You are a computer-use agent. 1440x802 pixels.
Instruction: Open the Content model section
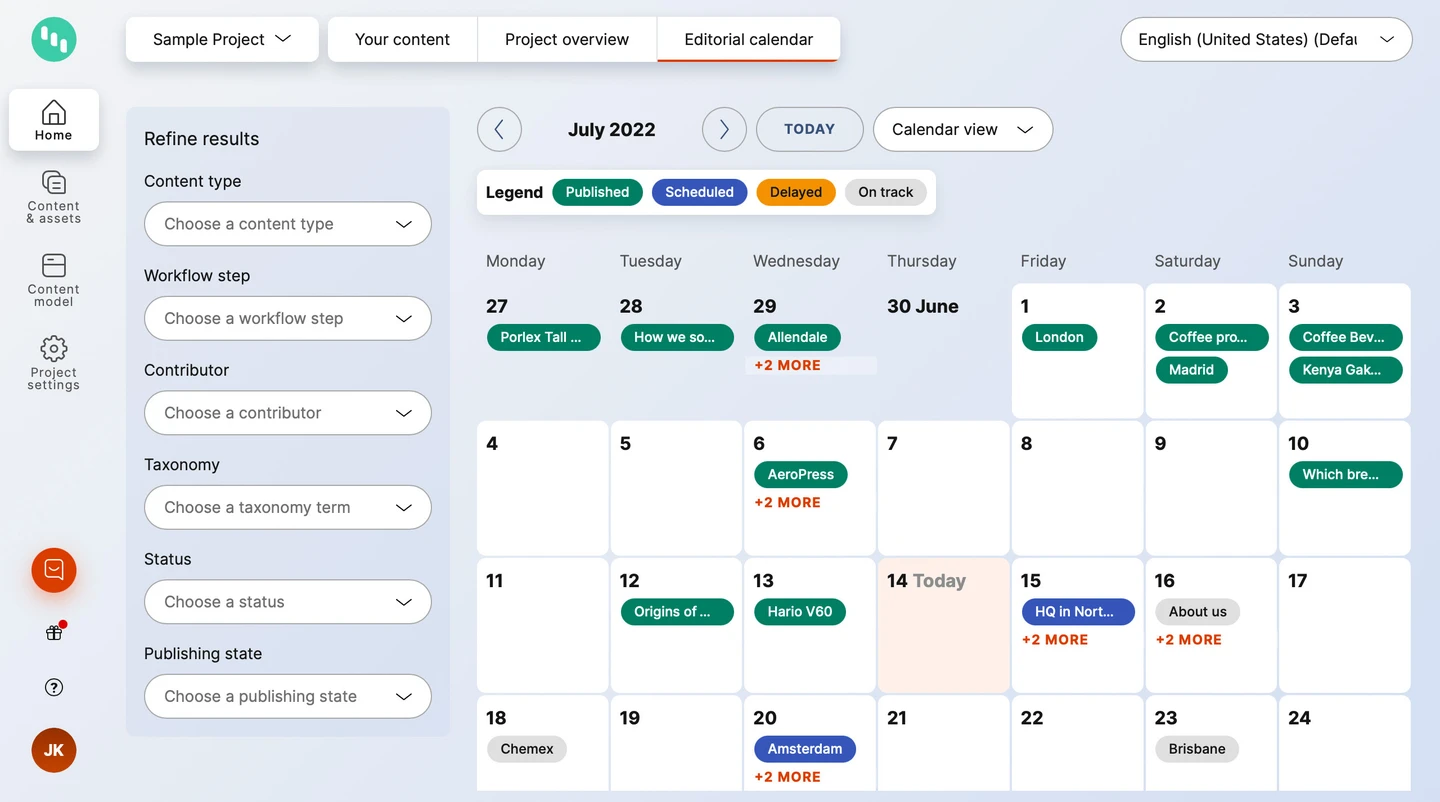tap(54, 280)
